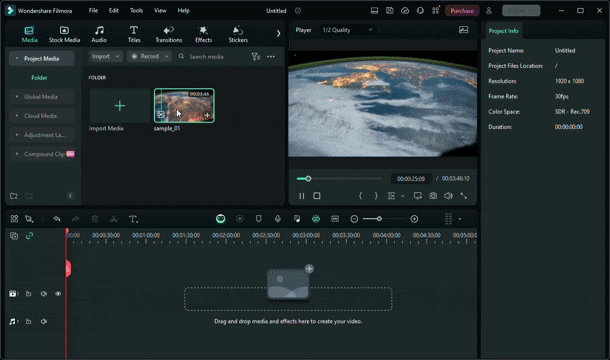The width and height of the screenshot is (610, 360).
Task: Click the undo arrow in timeline toolbar
Action: click(x=57, y=219)
